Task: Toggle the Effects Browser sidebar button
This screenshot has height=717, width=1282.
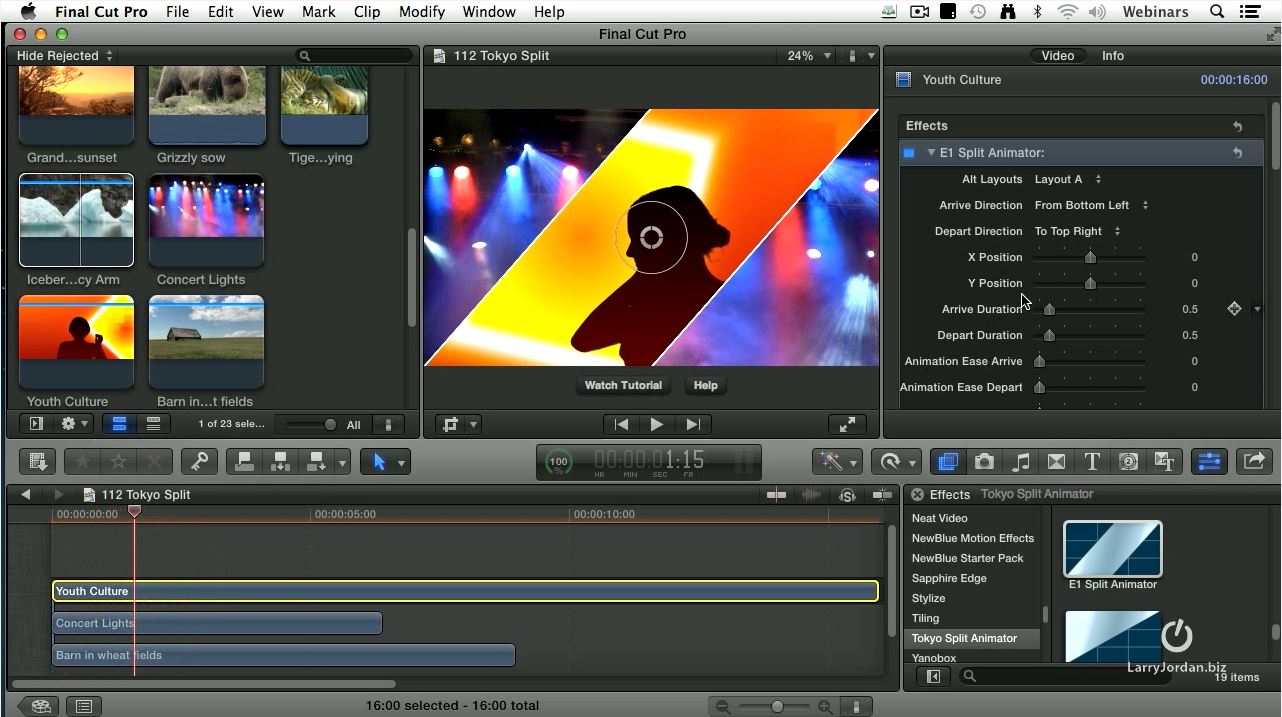Action: click(x=933, y=677)
